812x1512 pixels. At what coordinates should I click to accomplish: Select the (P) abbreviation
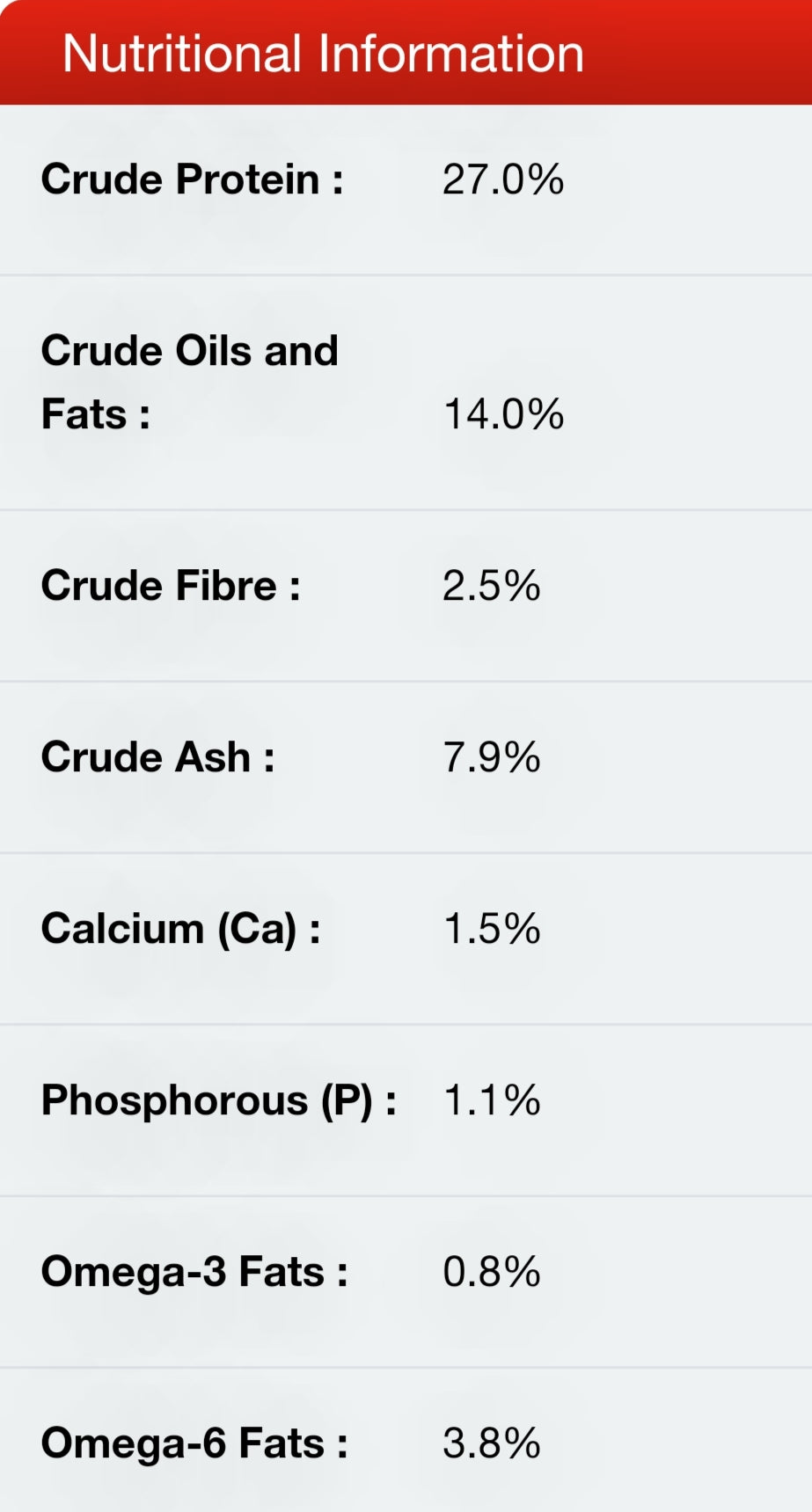point(347,1101)
